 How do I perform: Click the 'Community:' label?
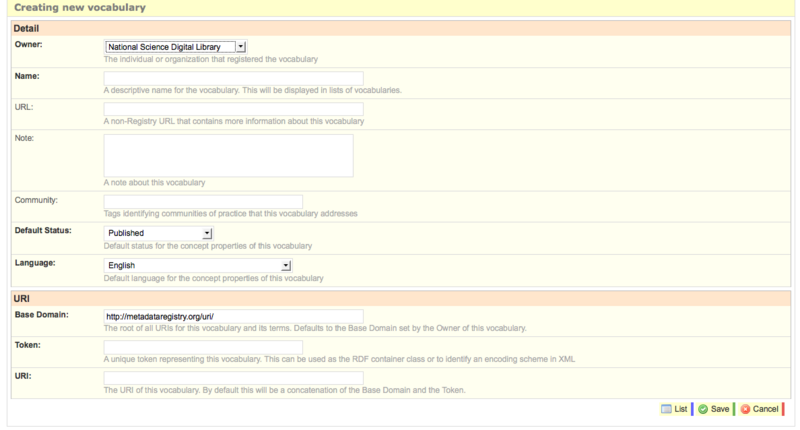click(x=36, y=200)
